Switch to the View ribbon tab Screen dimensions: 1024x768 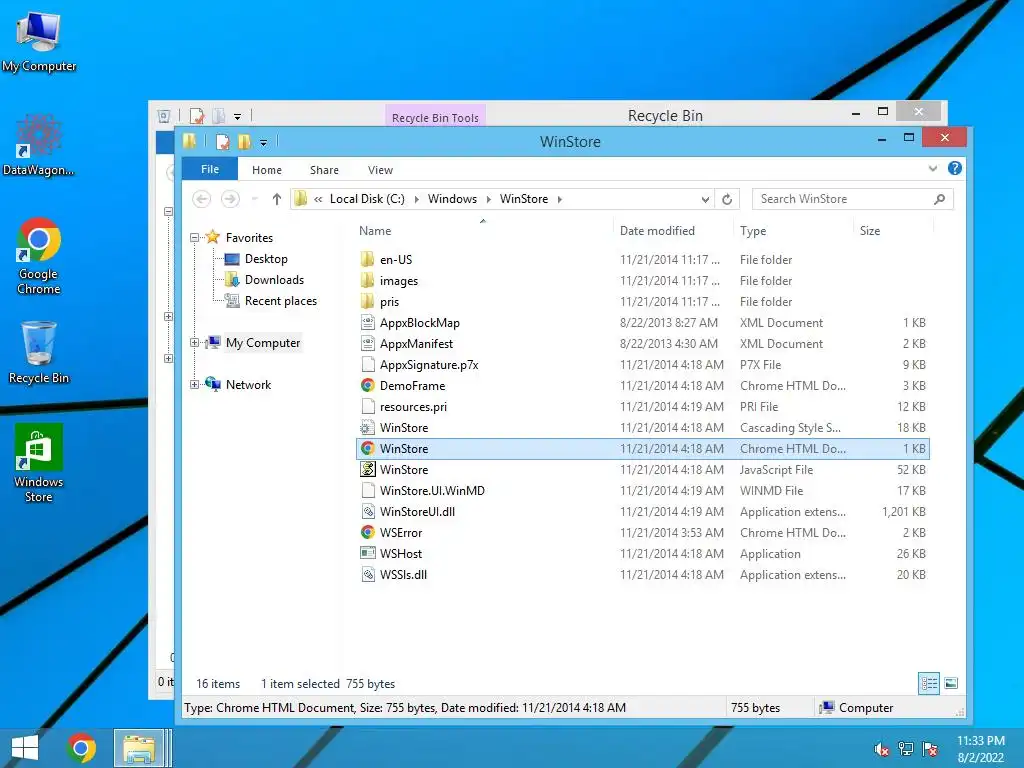click(x=380, y=170)
